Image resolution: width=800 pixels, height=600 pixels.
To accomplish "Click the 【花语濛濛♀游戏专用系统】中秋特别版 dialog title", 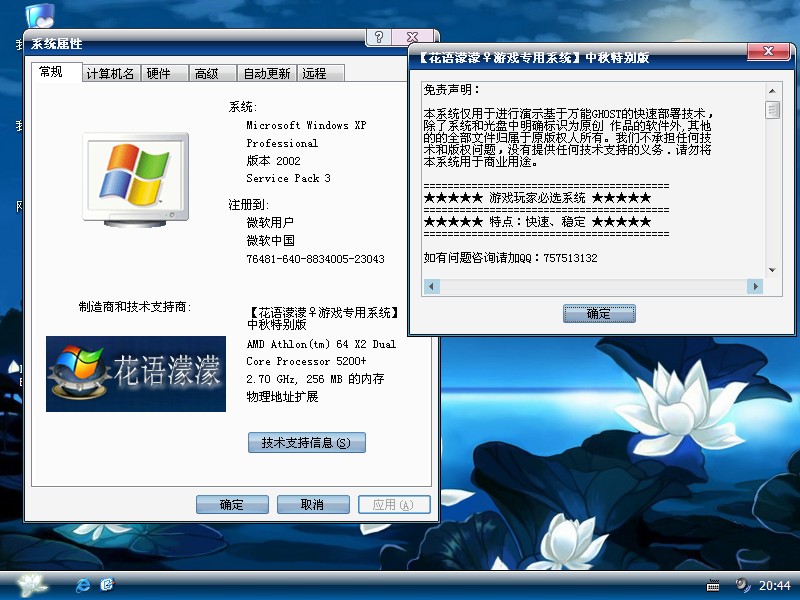I will point(534,58).
